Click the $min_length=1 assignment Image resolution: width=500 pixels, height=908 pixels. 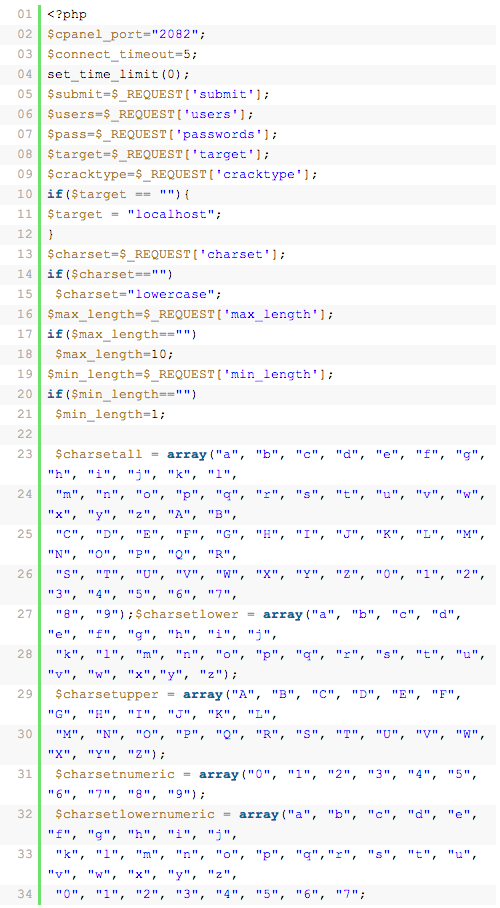pos(111,414)
